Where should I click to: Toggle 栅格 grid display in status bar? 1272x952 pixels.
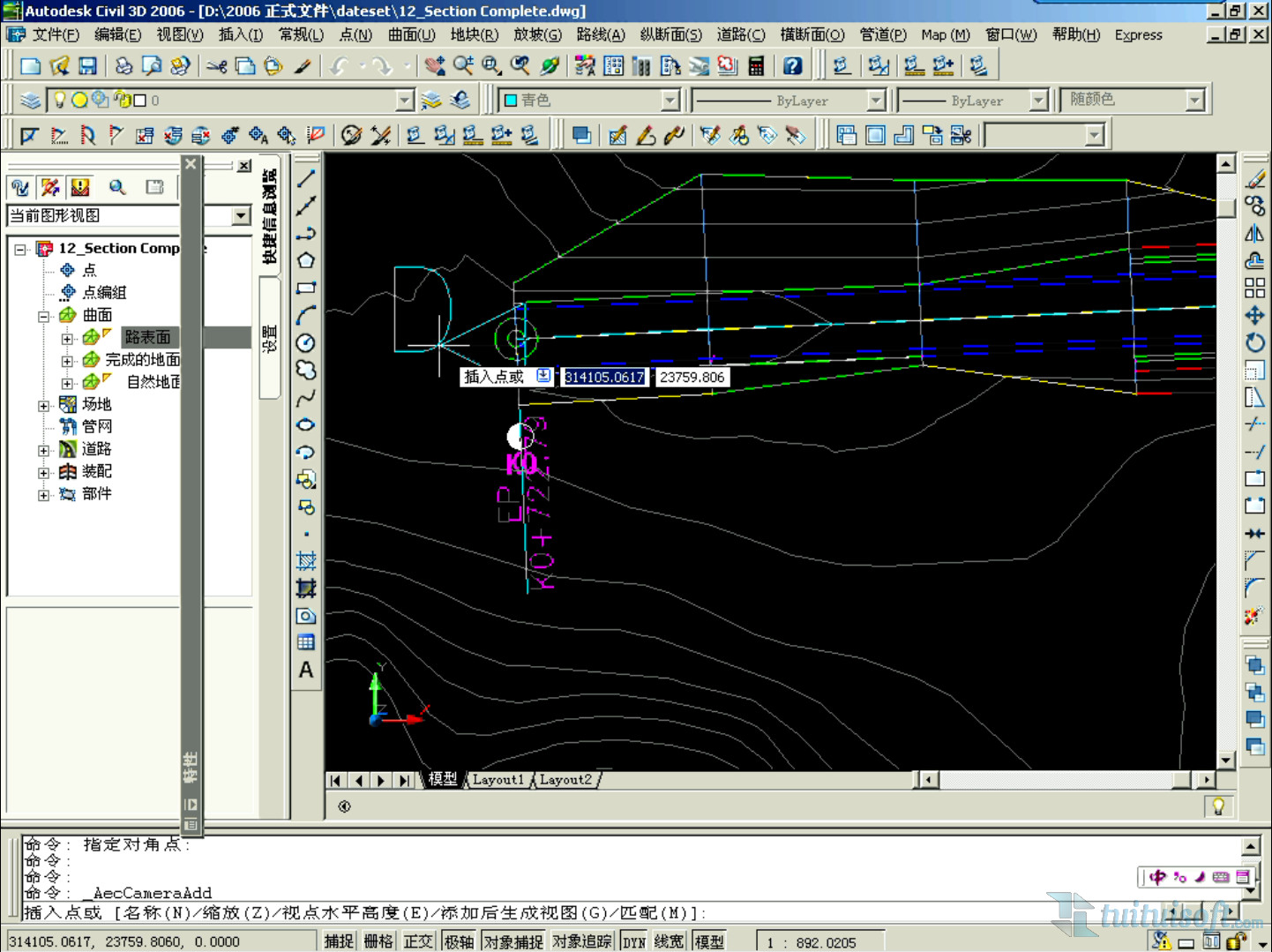click(378, 941)
